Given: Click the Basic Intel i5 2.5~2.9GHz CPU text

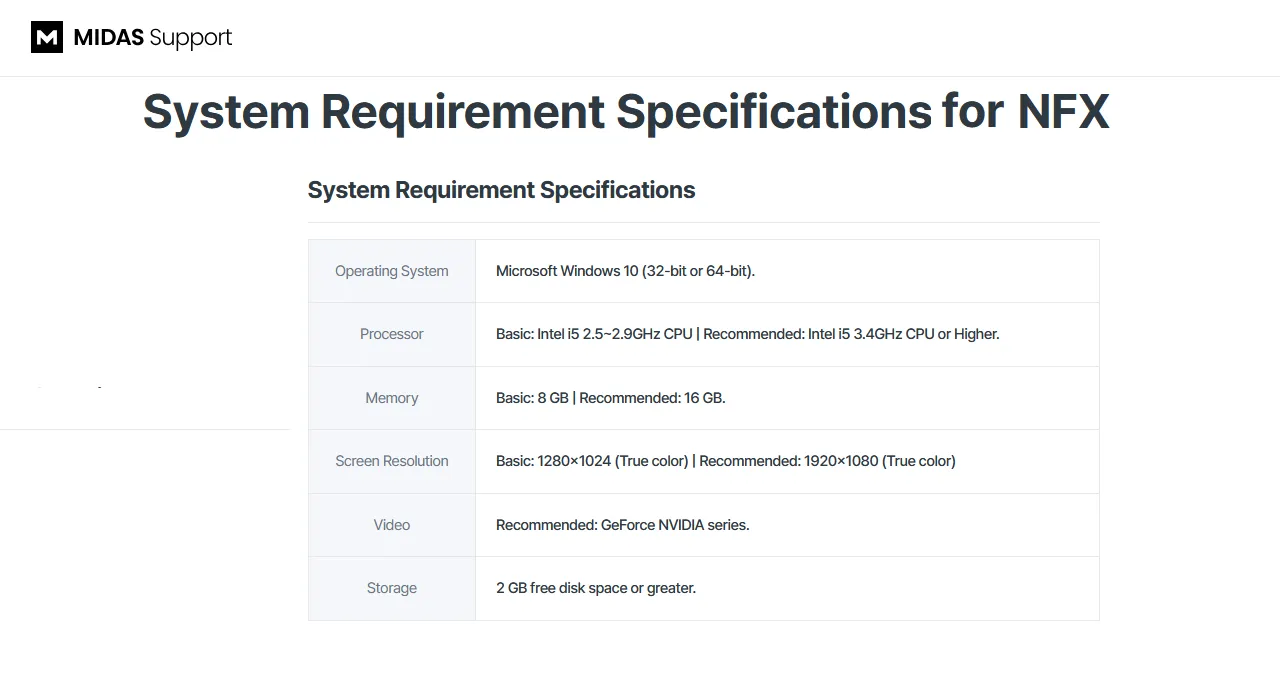Looking at the screenshot, I should [x=594, y=334].
